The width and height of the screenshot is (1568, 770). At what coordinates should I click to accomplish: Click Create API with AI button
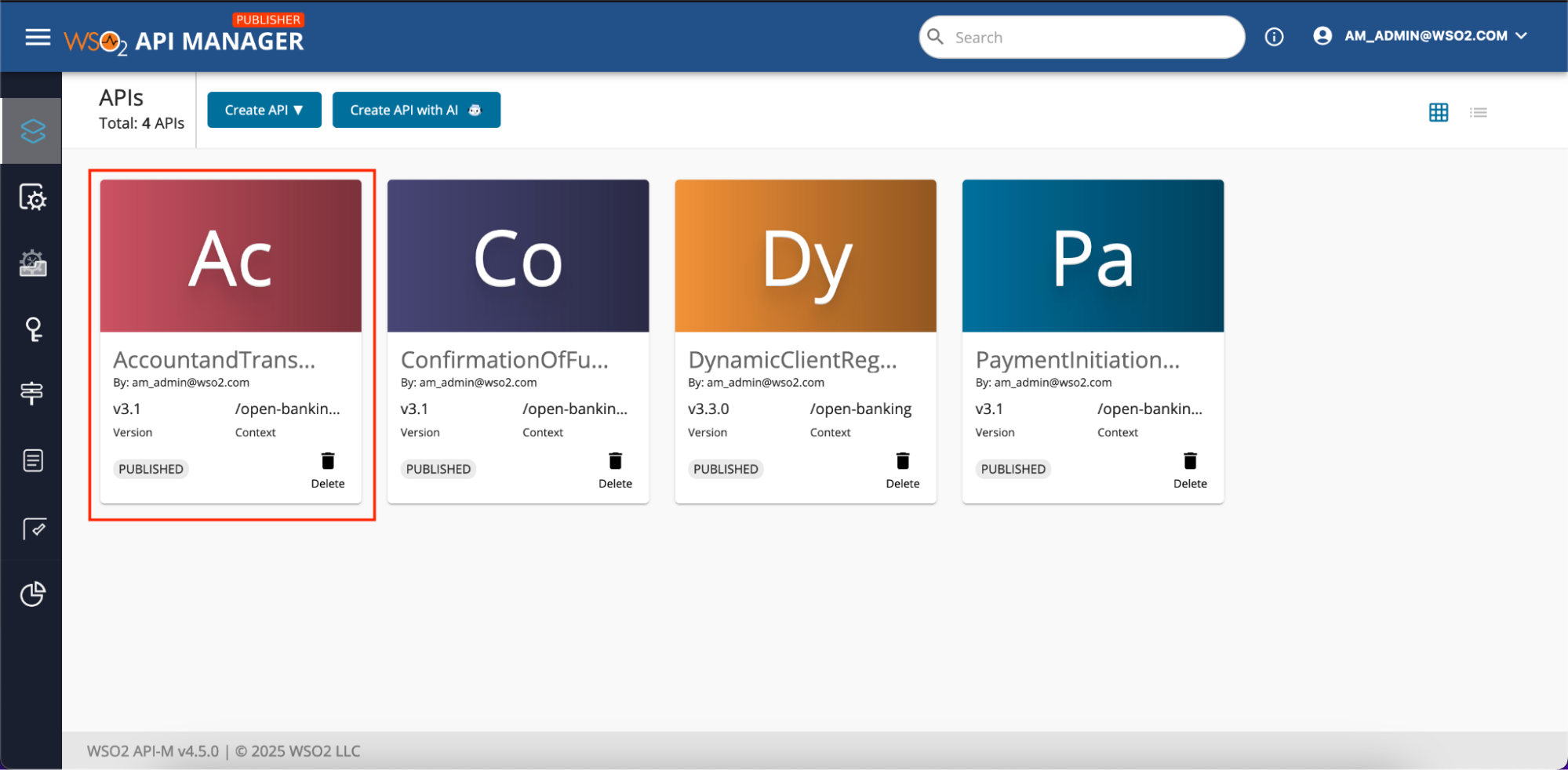pos(417,110)
